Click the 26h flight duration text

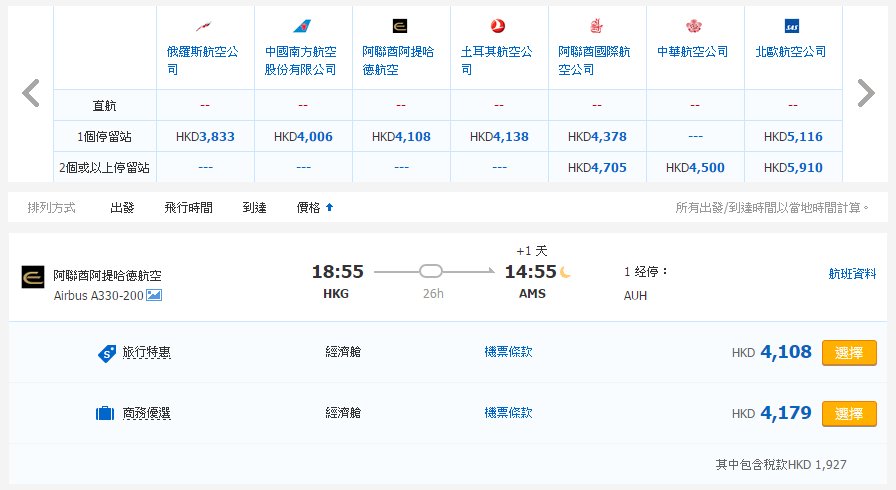point(433,294)
